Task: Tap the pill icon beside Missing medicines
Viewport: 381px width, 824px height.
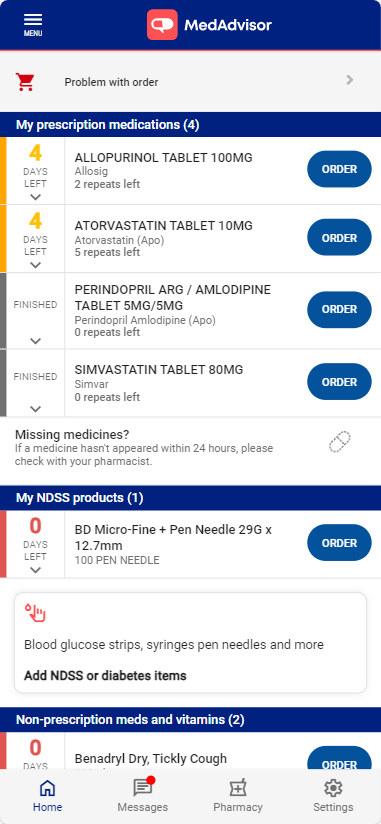Action: point(339,442)
